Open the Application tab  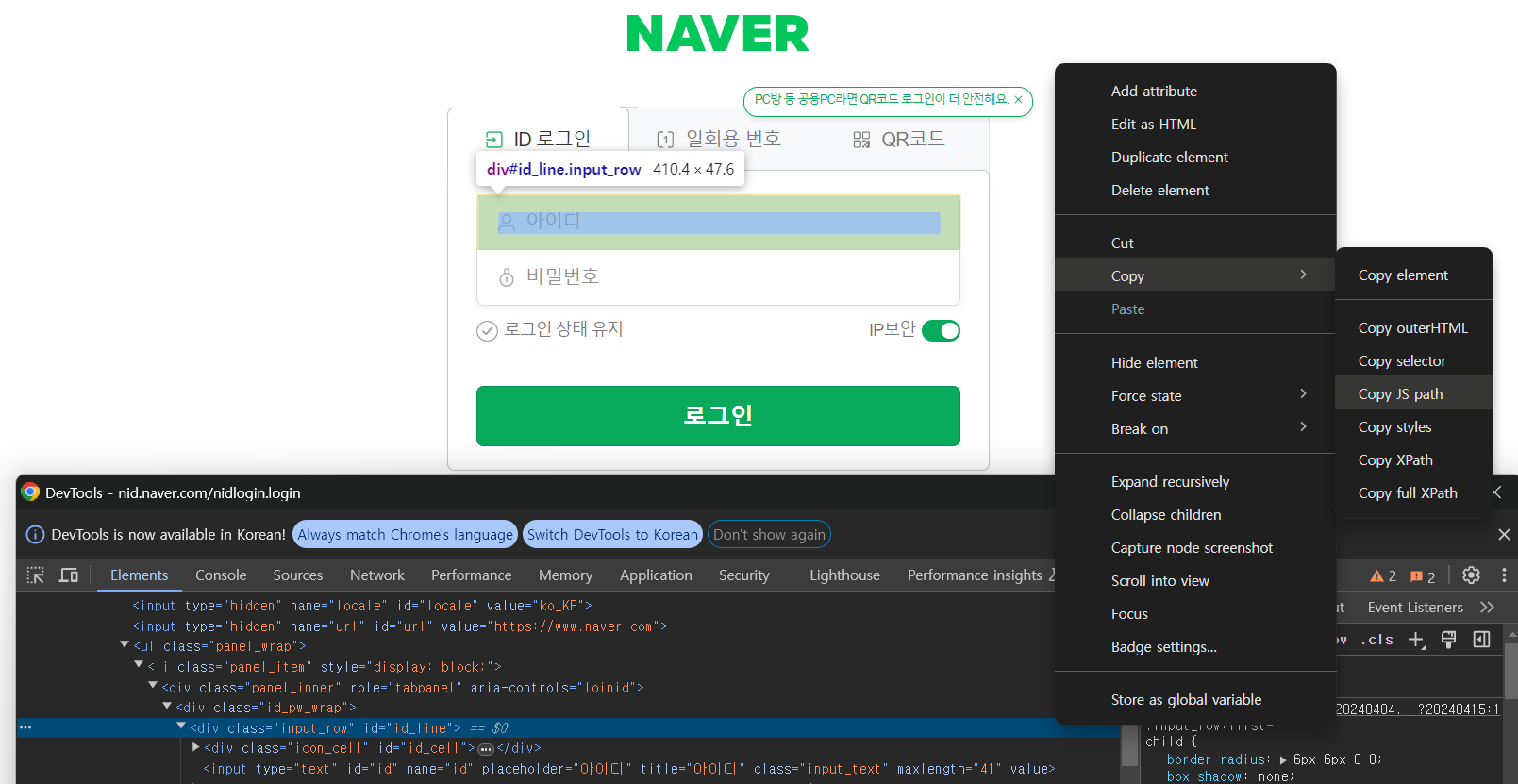pyautogui.click(x=656, y=575)
